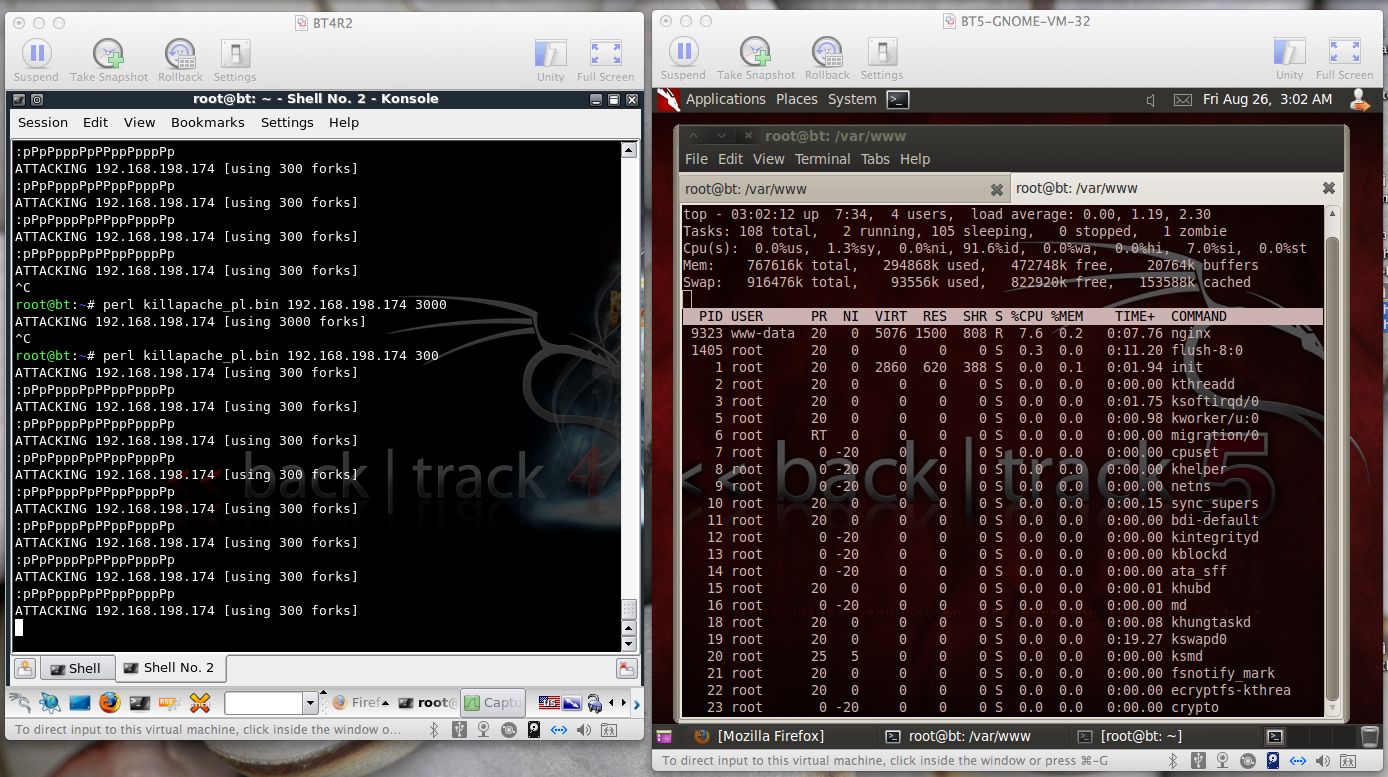The width and height of the screenshot is (1388, 777).
Task: Click the new session icon beside Konsole tabs
Action: 25,669
